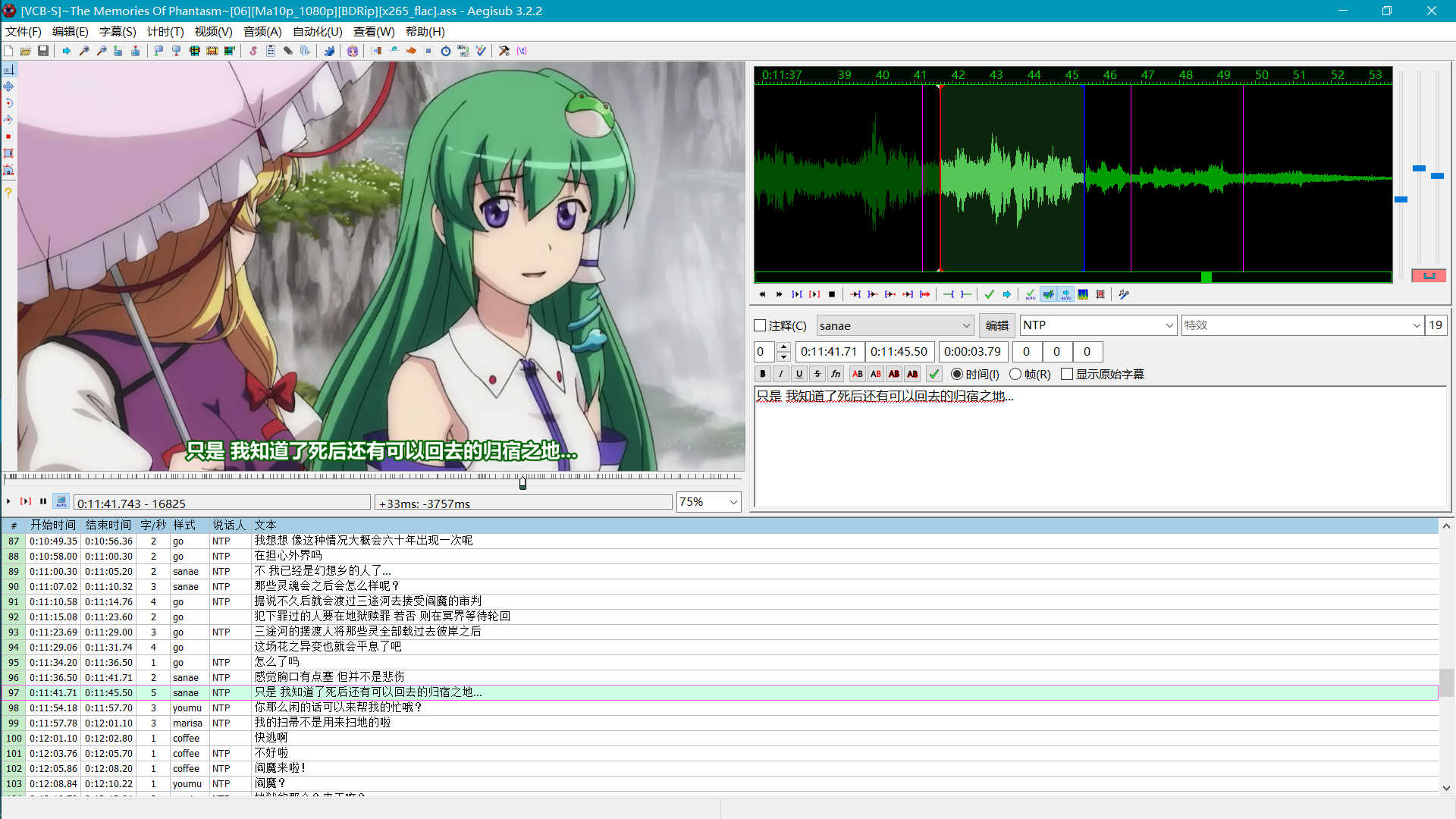Open Options with hammer and wrench icon
This screenshot has width=1456, height=819.
504,51
